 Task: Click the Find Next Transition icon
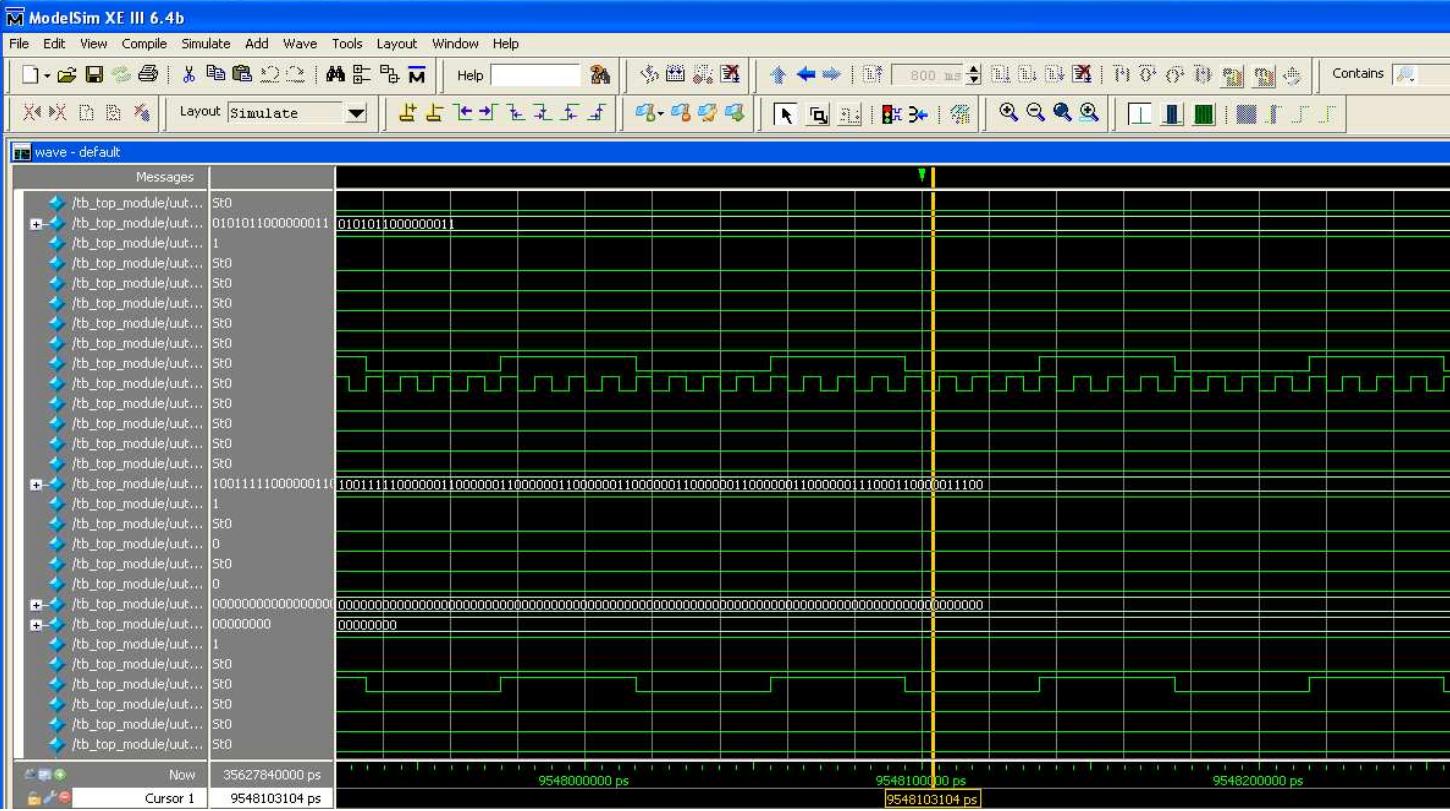point(489,113)
